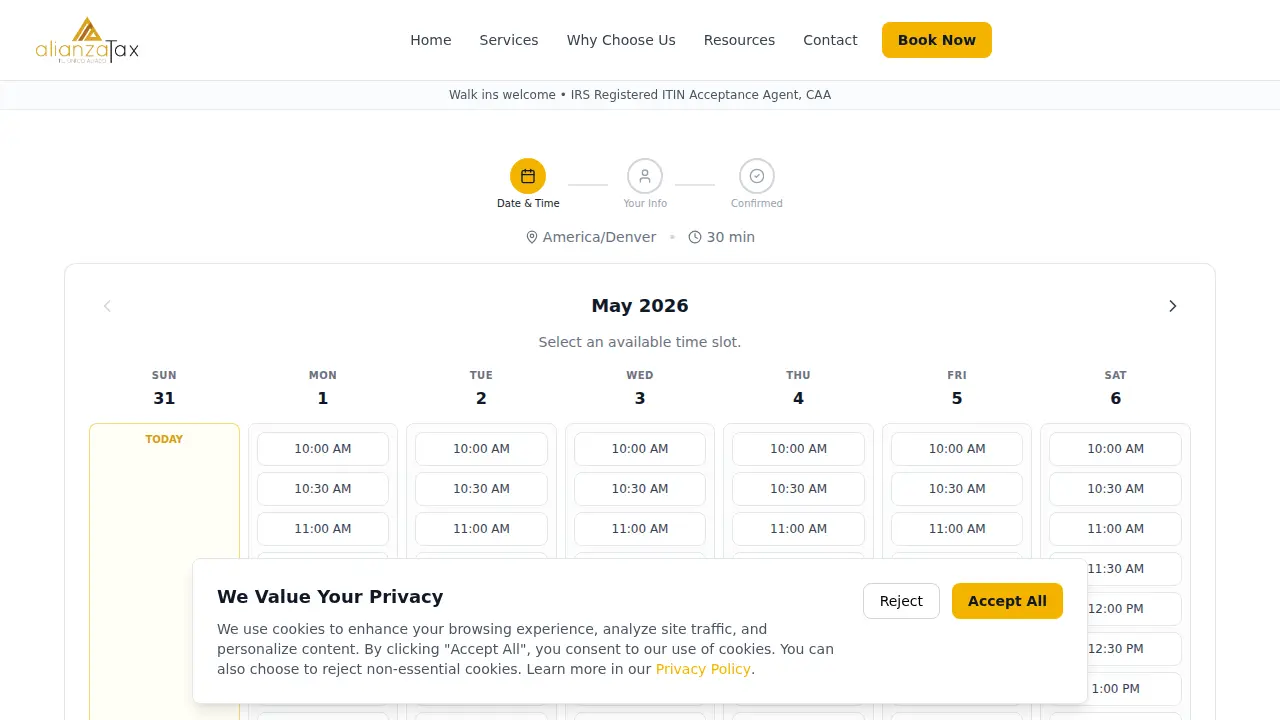Click the Alianza Tax logo
Screen dimensions: 1280x720
tap(87, 40)
